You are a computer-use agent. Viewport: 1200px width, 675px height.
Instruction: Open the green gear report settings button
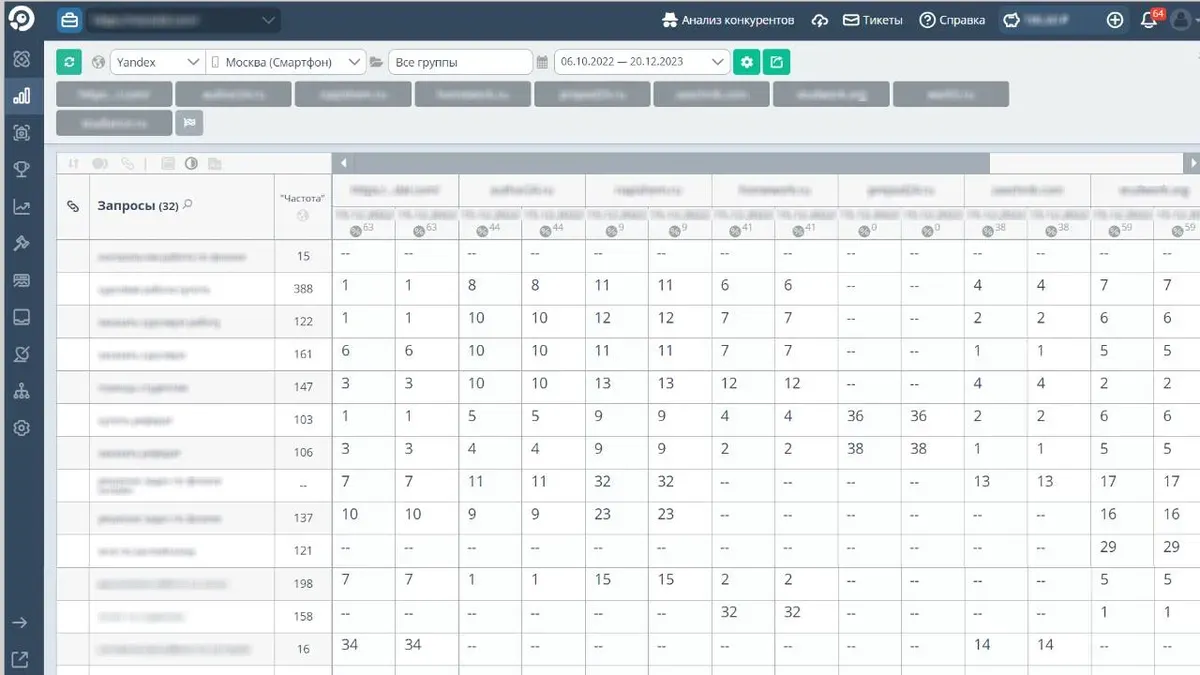[746, 62]
